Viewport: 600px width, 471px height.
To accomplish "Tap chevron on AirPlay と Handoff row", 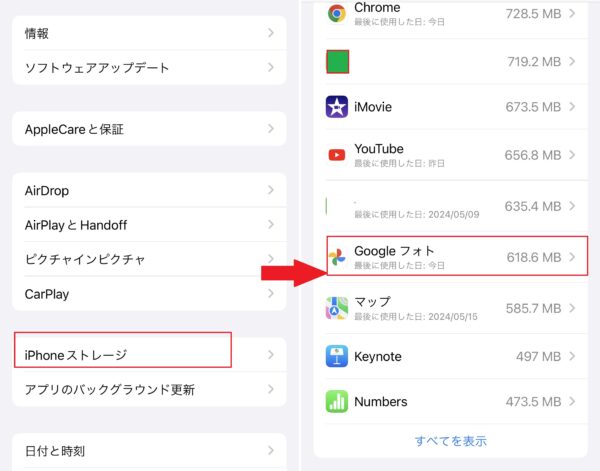I will (x=271, y=224).
